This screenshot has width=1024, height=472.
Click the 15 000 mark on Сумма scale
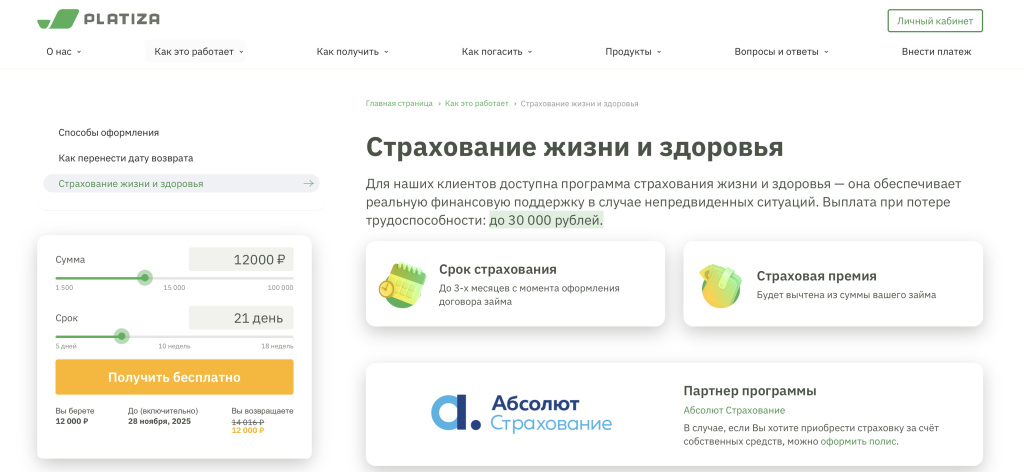pos(174,288)
